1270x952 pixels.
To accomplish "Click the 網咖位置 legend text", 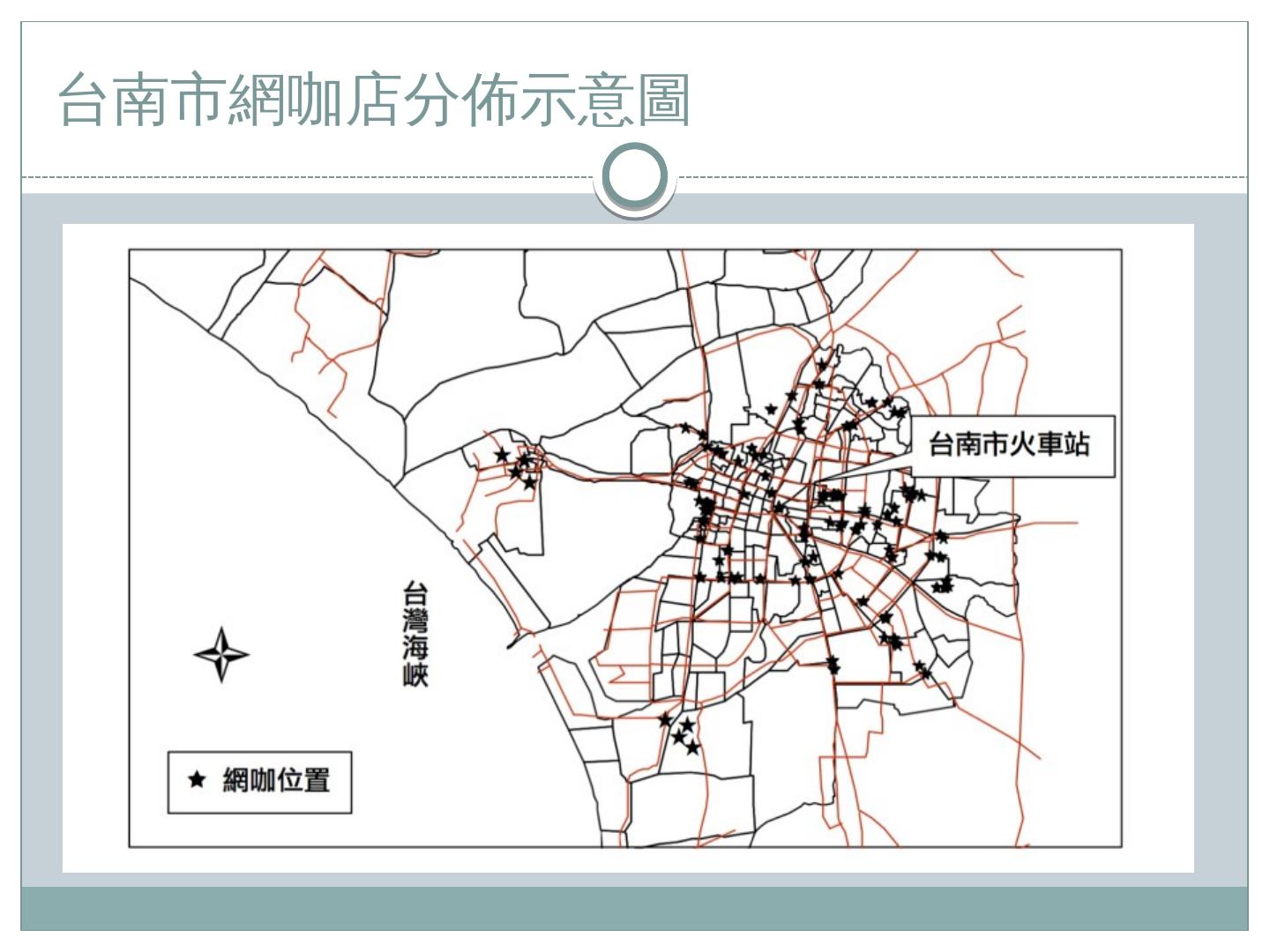I will pos(276,780).
